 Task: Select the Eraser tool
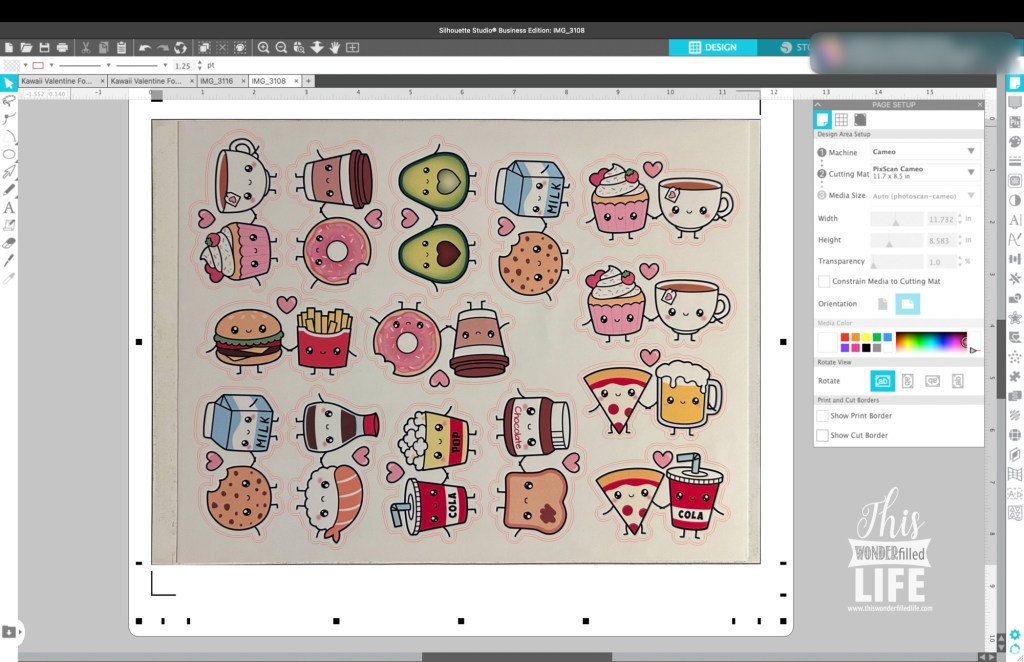[9, 242]
